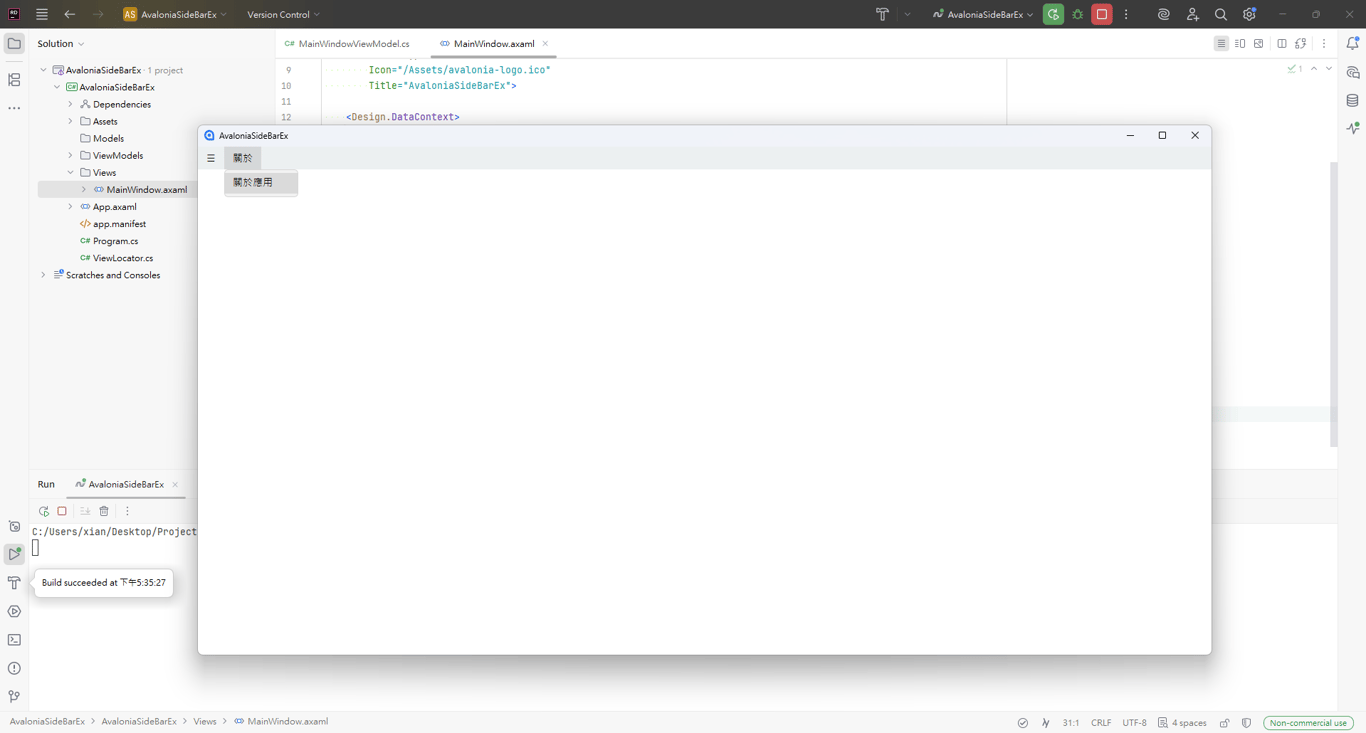Choose the 關於應用 menu item
The width and height of the screenshot is (1366, 733).
point(261,183)
